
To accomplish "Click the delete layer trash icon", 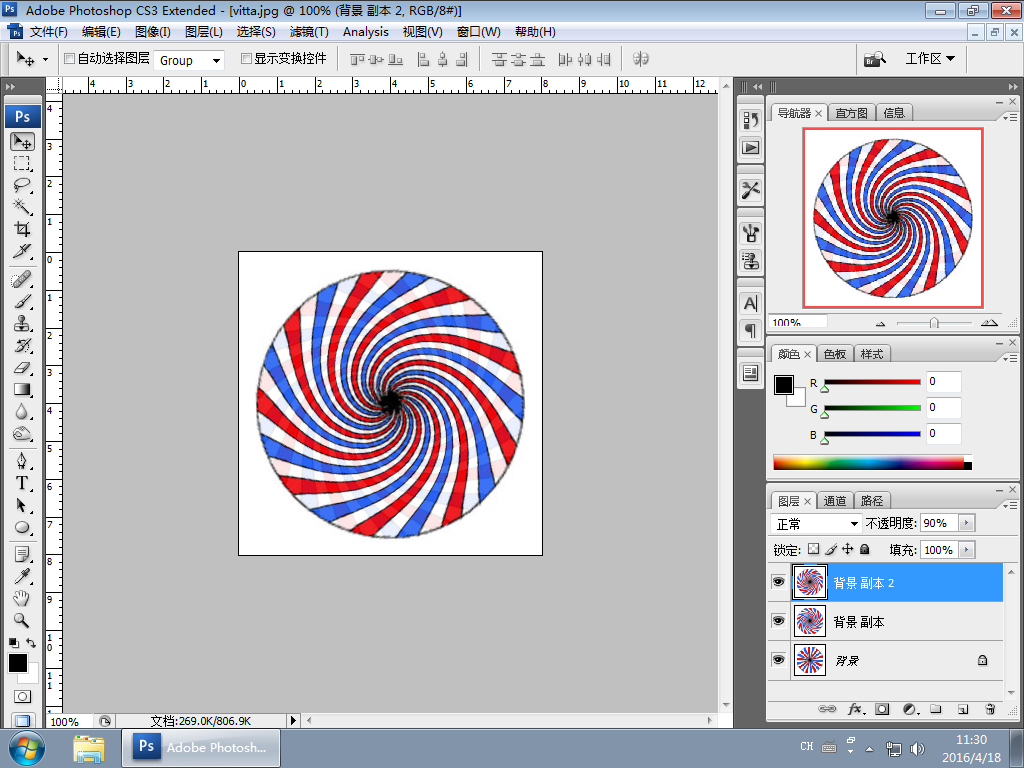I will pos(989,709).
